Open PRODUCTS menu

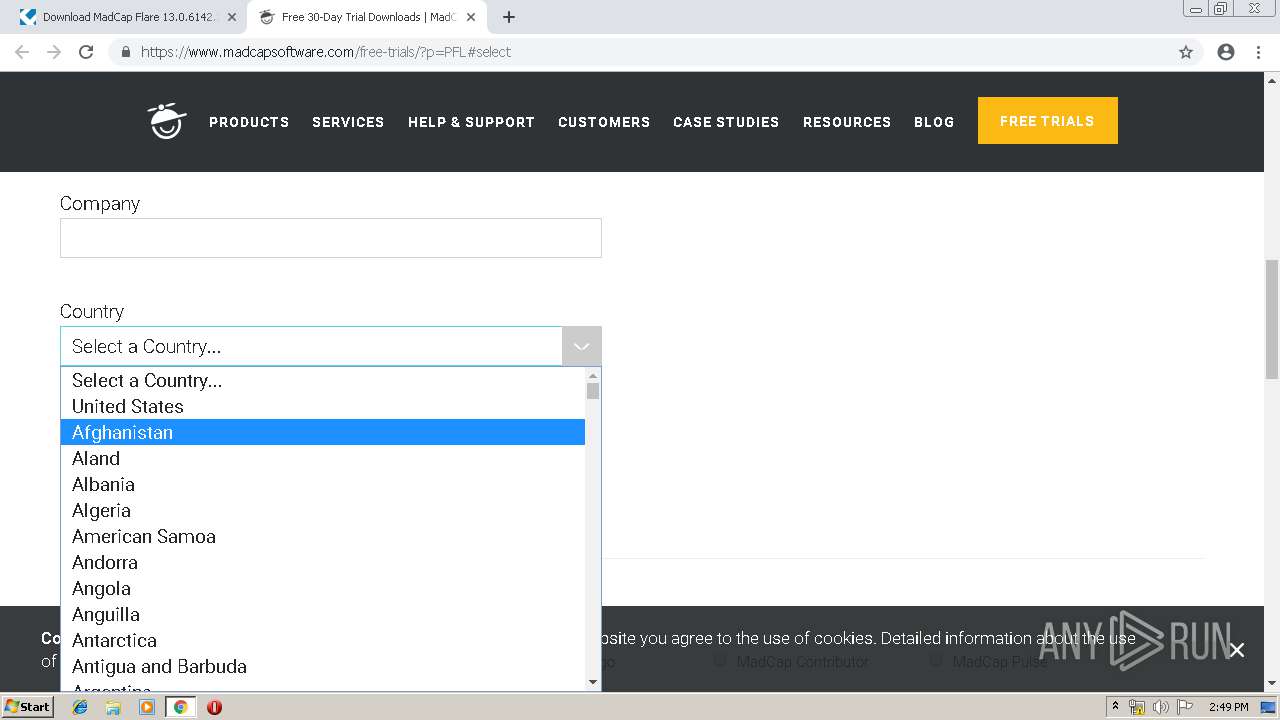tap(249, 122)
